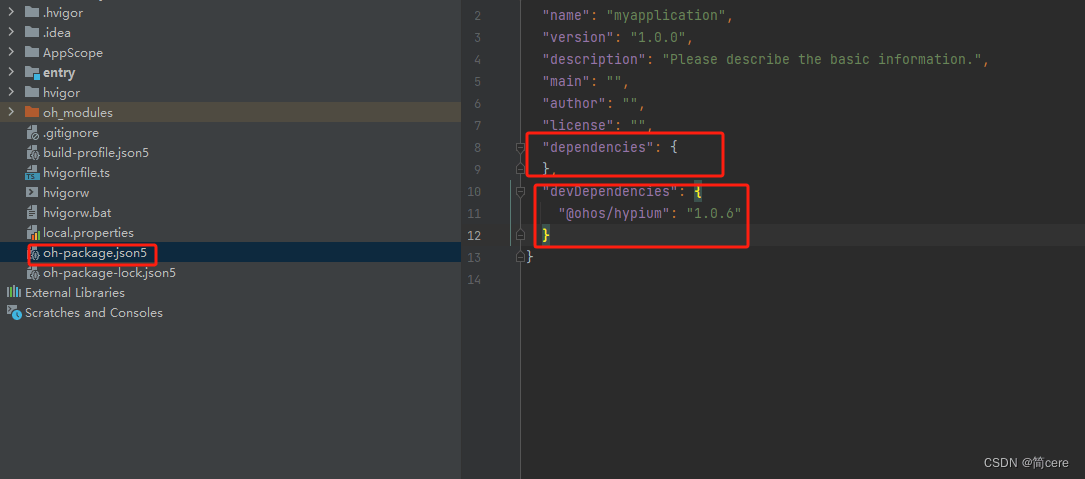Image resolution: width=1085 pixels, height=479 pixels.
Task: Open local.properties file
Action: [x=89, y=233]
